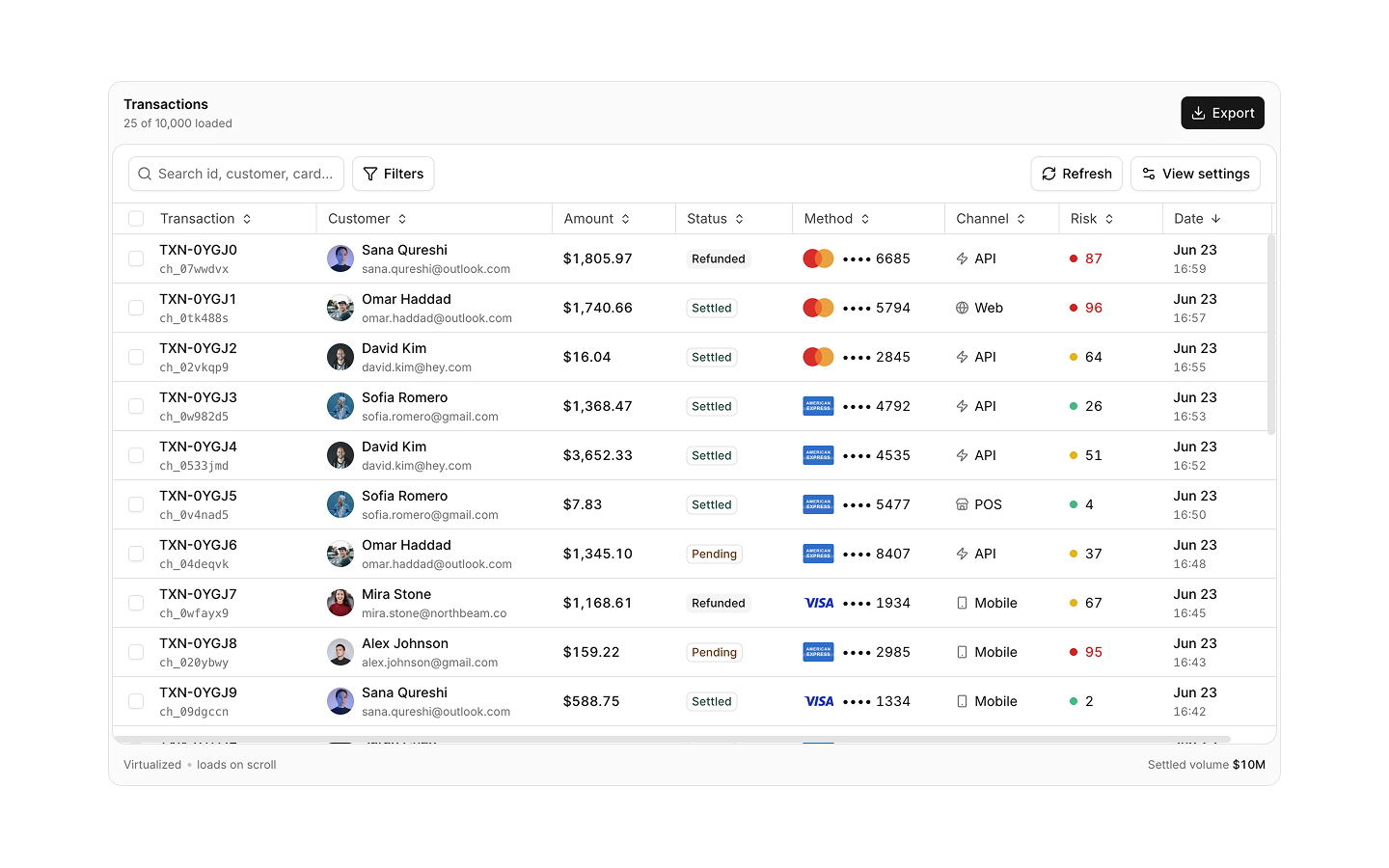This screenshot has width=1389, height=868.
Task: Click Amex logo for card 5477
Action: tap(819, 504)
